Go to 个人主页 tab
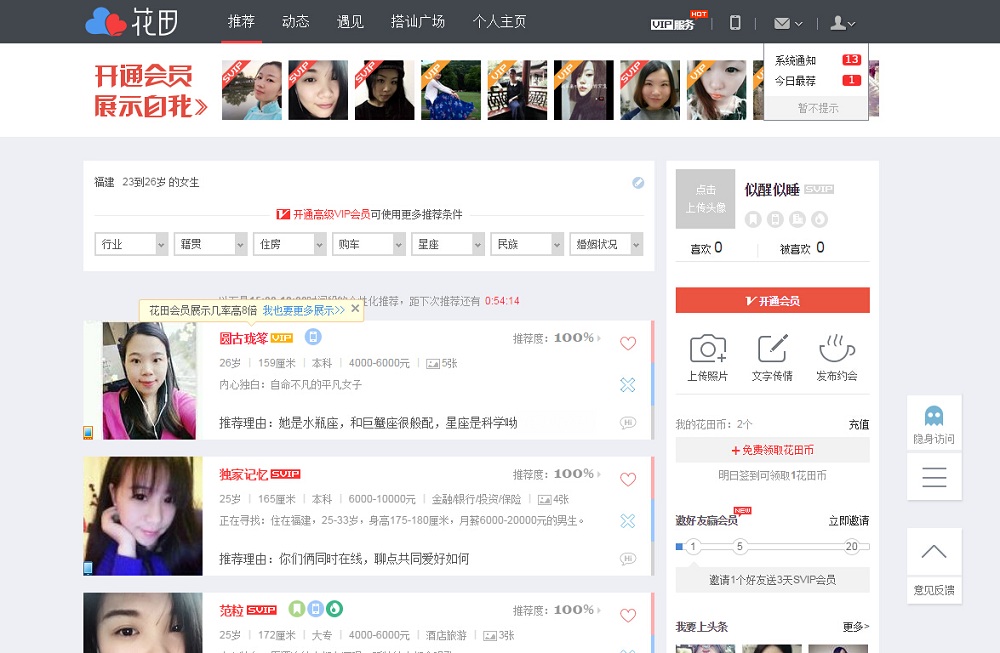Image resolution: width=1000 pixels, height=653 pixels. point(499,22)
